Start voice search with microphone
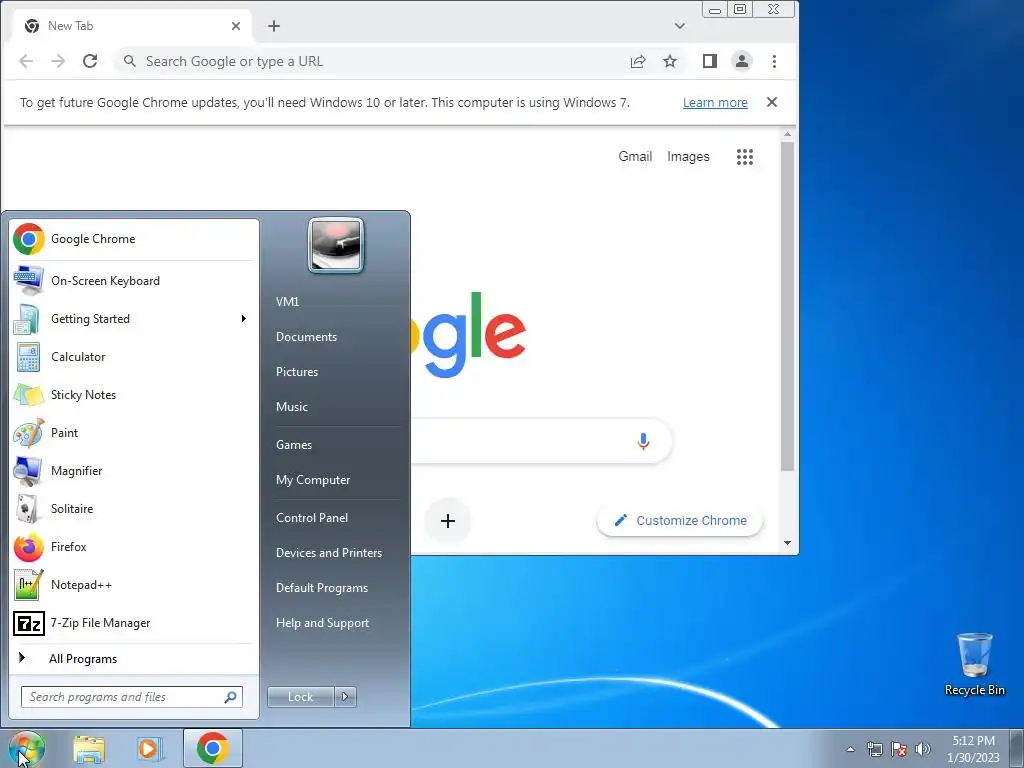 (643, 442)
